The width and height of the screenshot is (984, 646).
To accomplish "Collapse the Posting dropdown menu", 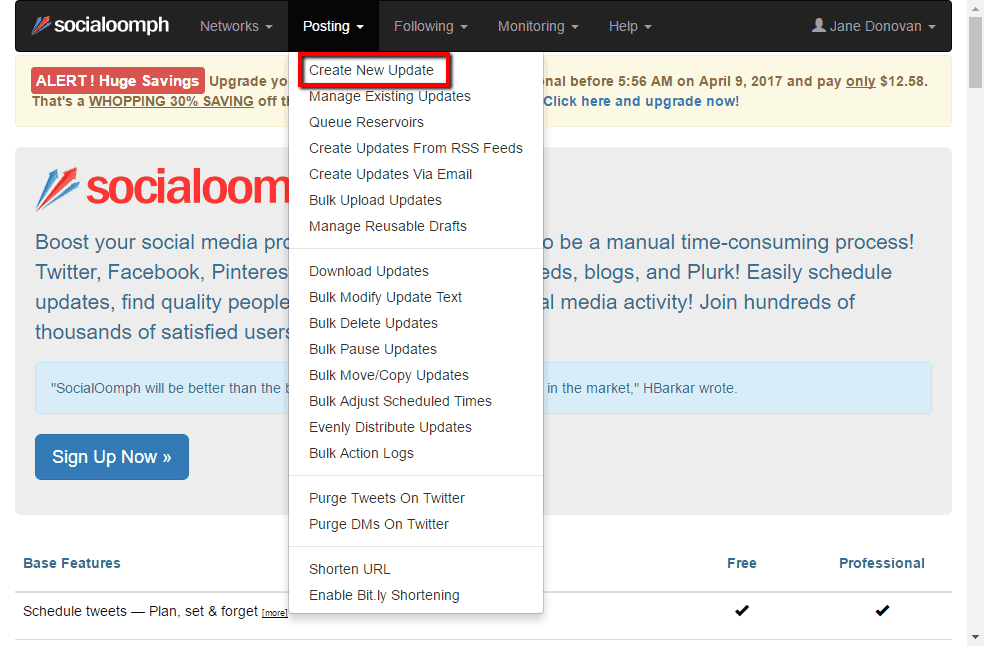I will pyautogui.click(x=333, y=26).
